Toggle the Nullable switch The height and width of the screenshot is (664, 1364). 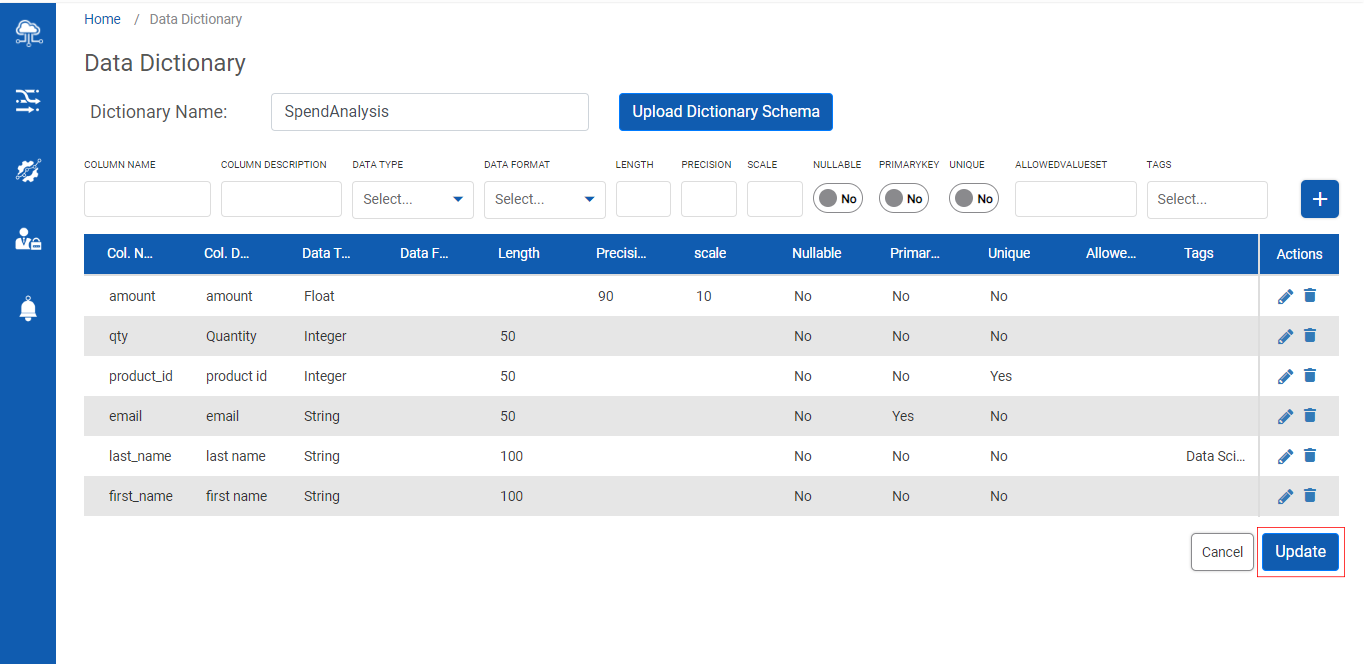click(x=838, y=198)
